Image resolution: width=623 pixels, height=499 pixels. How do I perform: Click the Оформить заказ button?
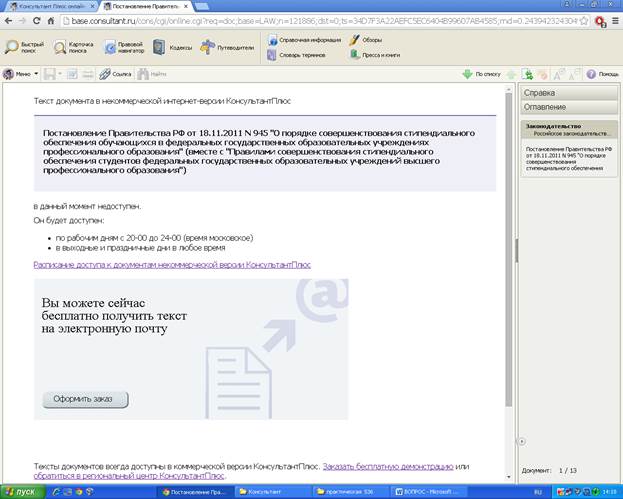(x=85, y=399)
